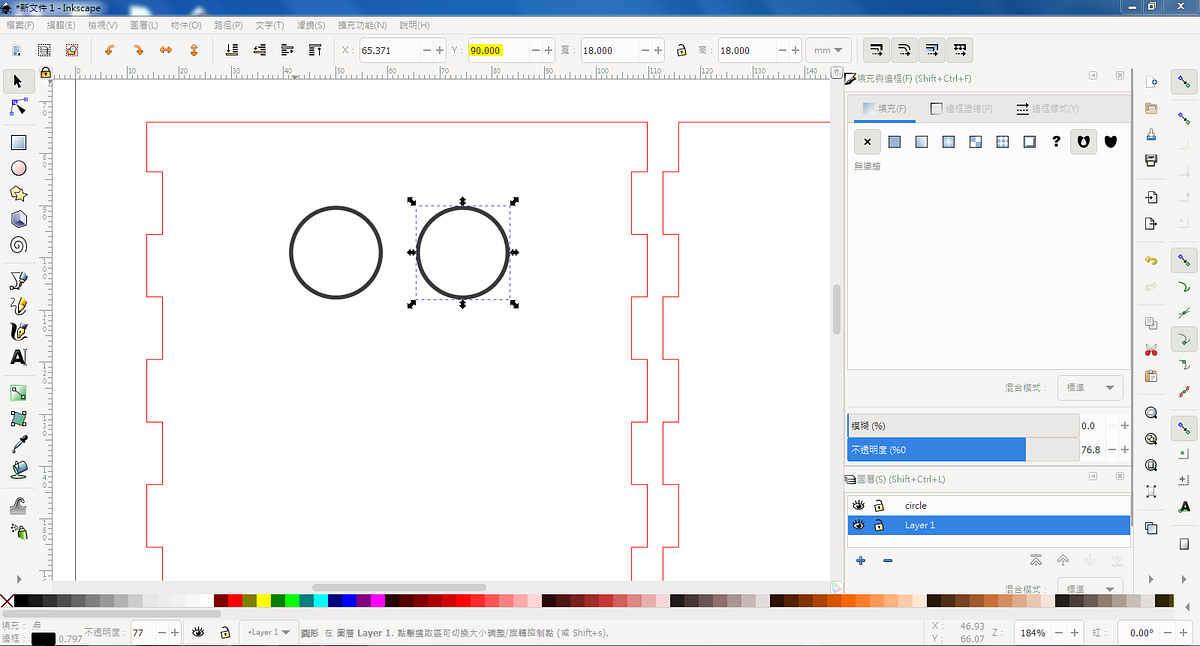Select the 'No paint' X fill option
This screenshot has height=646, width=1200.
[867, 142]
